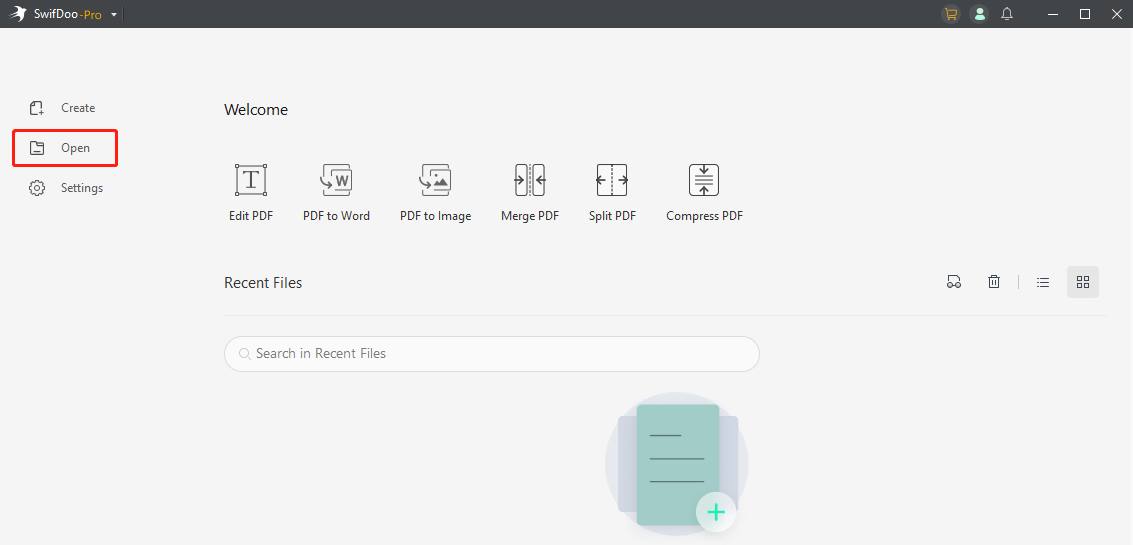Image resolution: width=1133 pixels, height=545 pixels.
Task: Close the SwifDoo window
Action: click(1116, 14)
